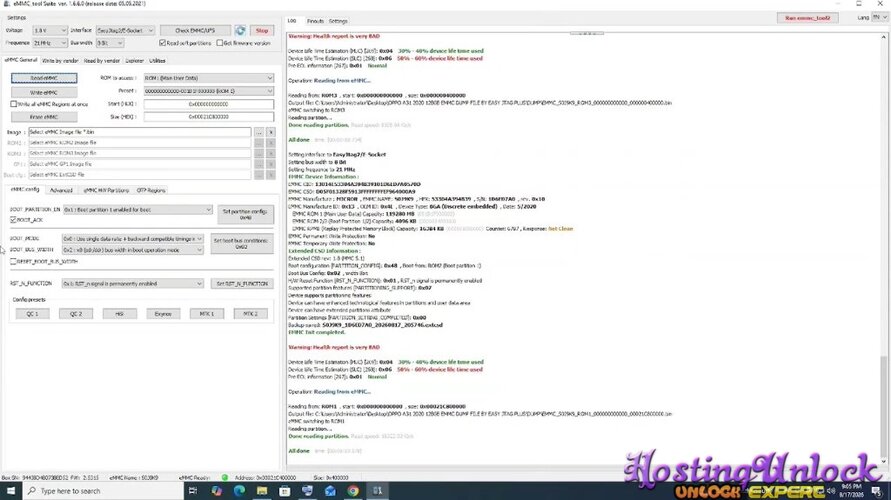891x500 pixels.
Task: Open the BOOT_BUS_WIDTH dropdown
Action: (132, 250)
